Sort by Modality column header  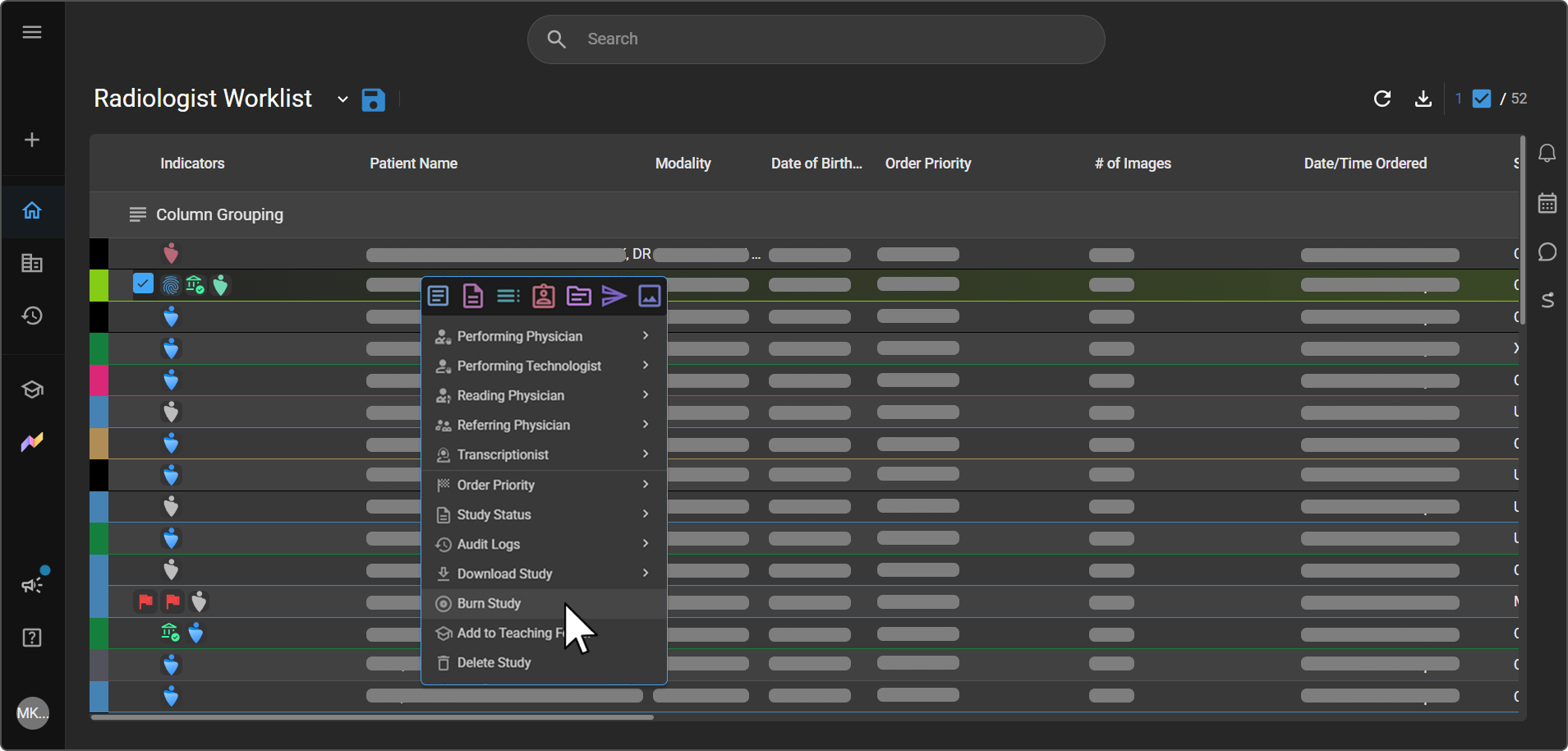tap(683, 164)
